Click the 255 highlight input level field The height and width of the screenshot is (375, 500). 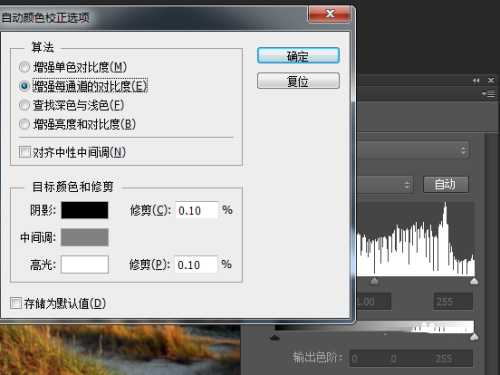click(x=453, y=302)
